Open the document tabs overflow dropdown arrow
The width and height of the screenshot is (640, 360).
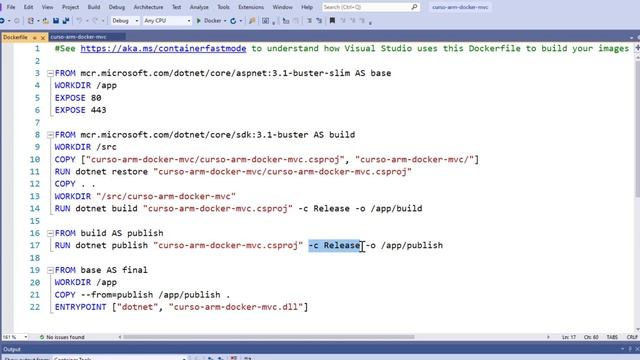tap(631, 38)
